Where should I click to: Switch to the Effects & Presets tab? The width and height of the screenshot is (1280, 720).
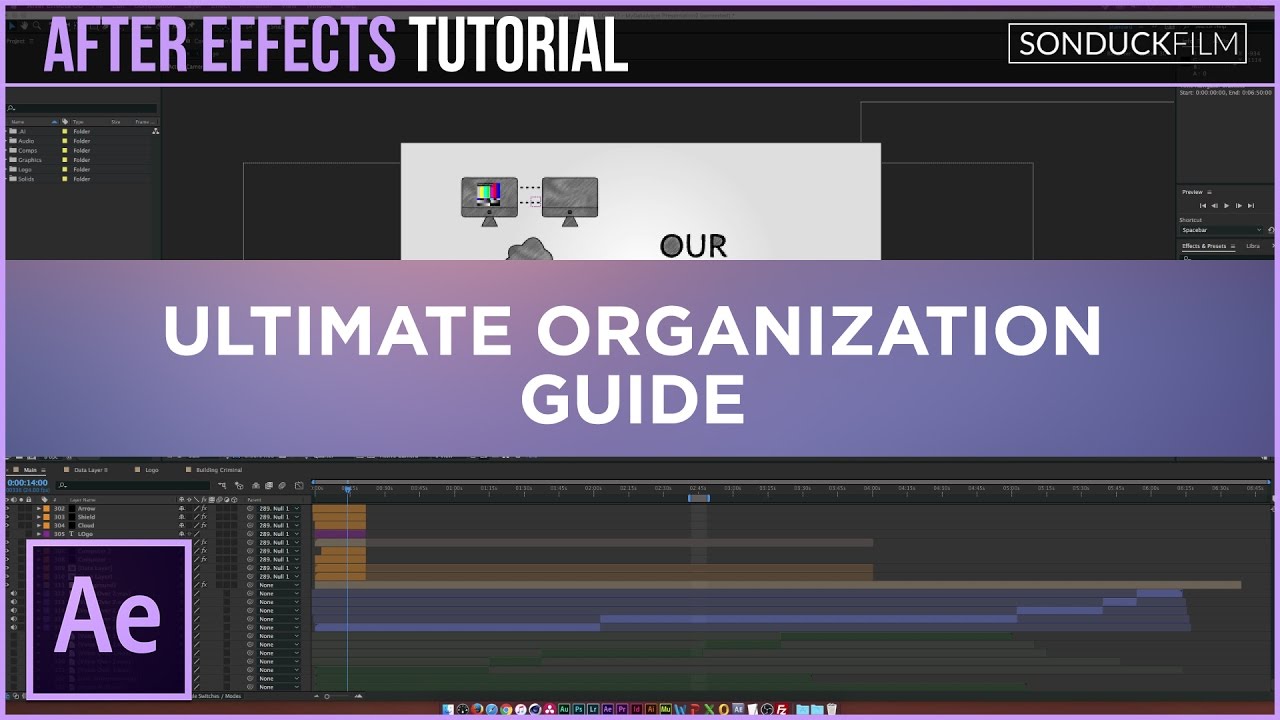pyautogui.click(x=1204, y=246)
